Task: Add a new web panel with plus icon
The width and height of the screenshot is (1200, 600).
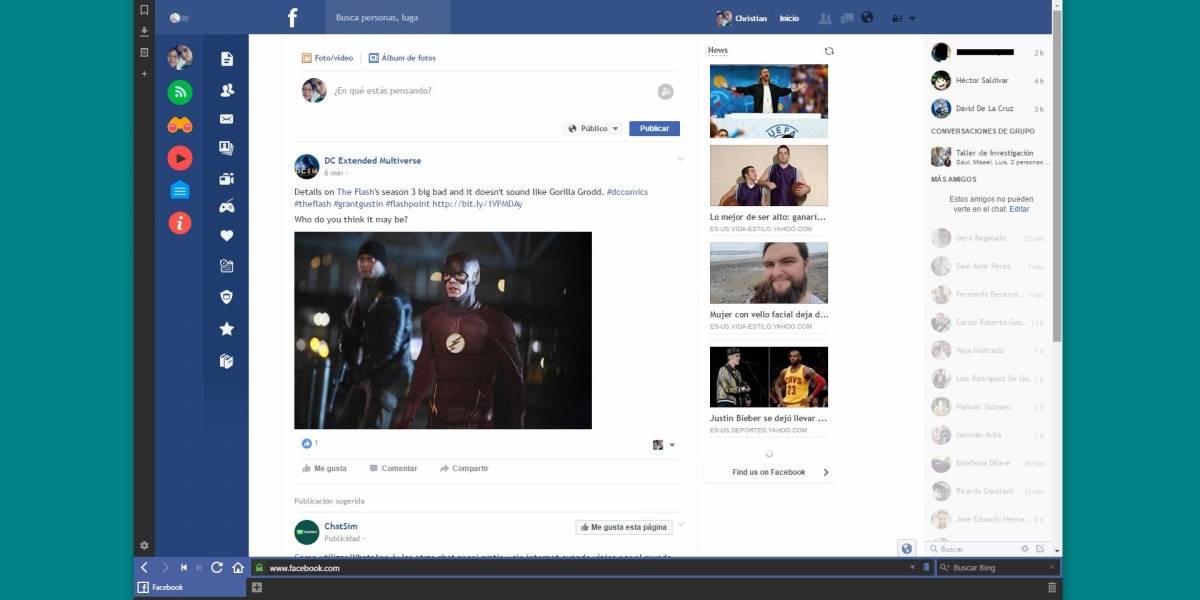Action: [144, 73]
